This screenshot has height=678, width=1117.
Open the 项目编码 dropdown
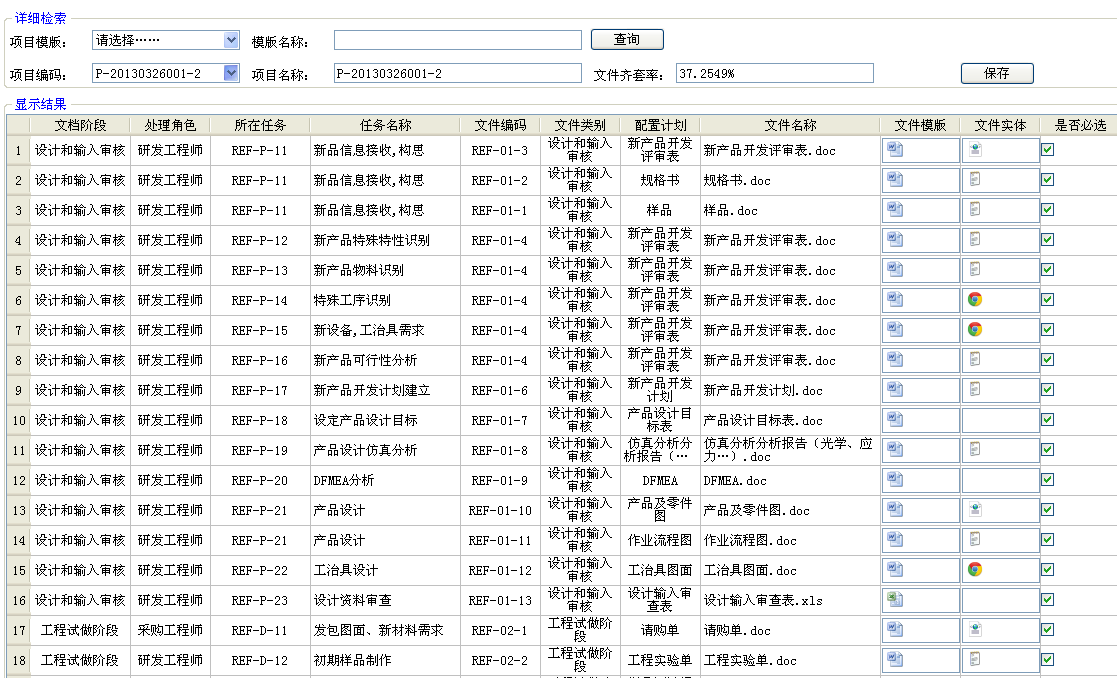pos(231,73)
